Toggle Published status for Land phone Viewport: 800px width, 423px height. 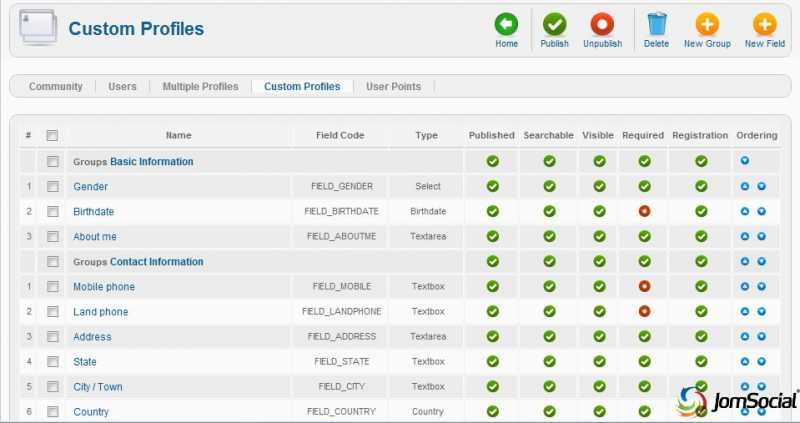492,311
